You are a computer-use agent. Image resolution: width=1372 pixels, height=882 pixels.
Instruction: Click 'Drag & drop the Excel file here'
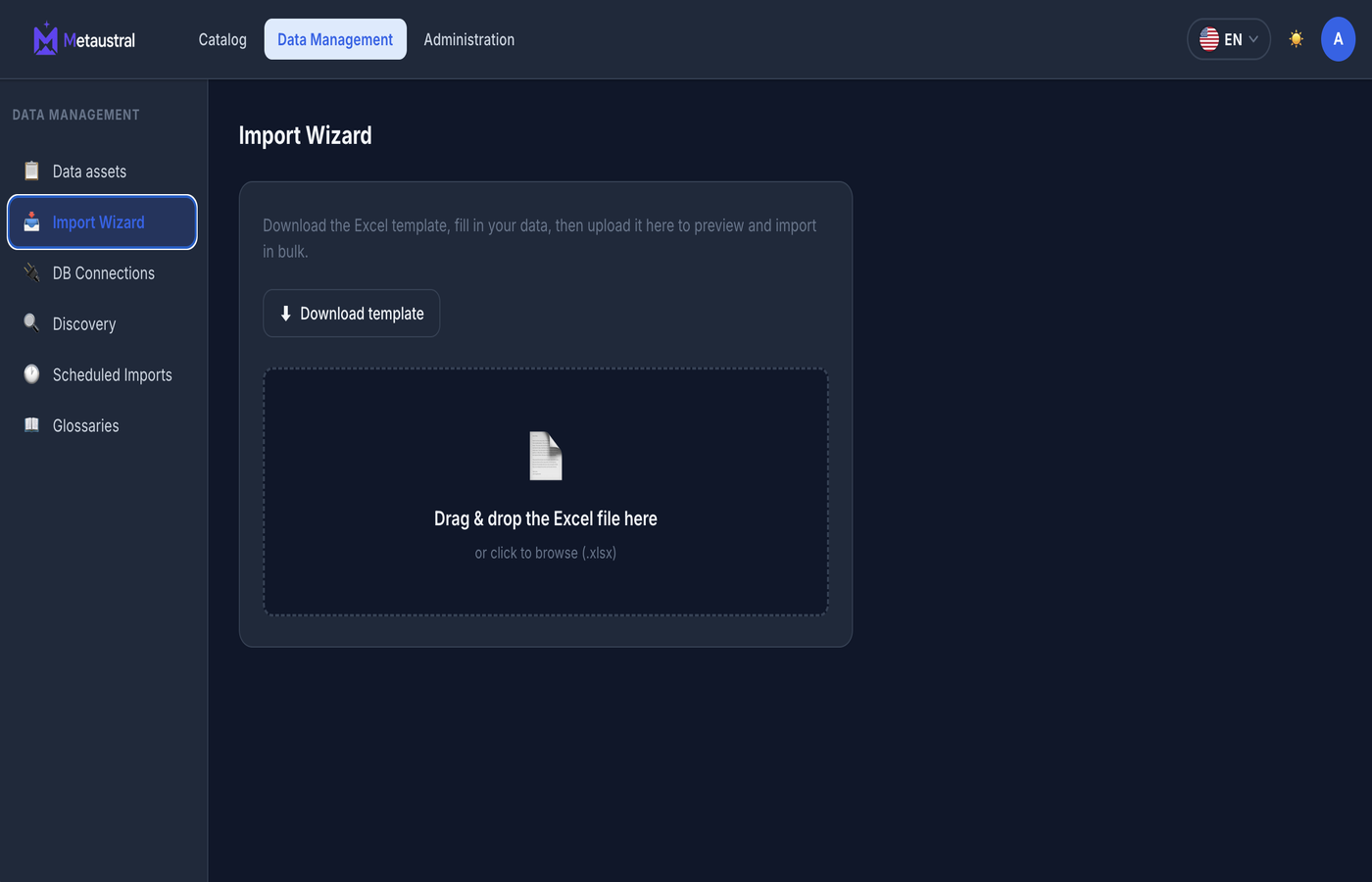pyautogui.click(x=546, y=518)
